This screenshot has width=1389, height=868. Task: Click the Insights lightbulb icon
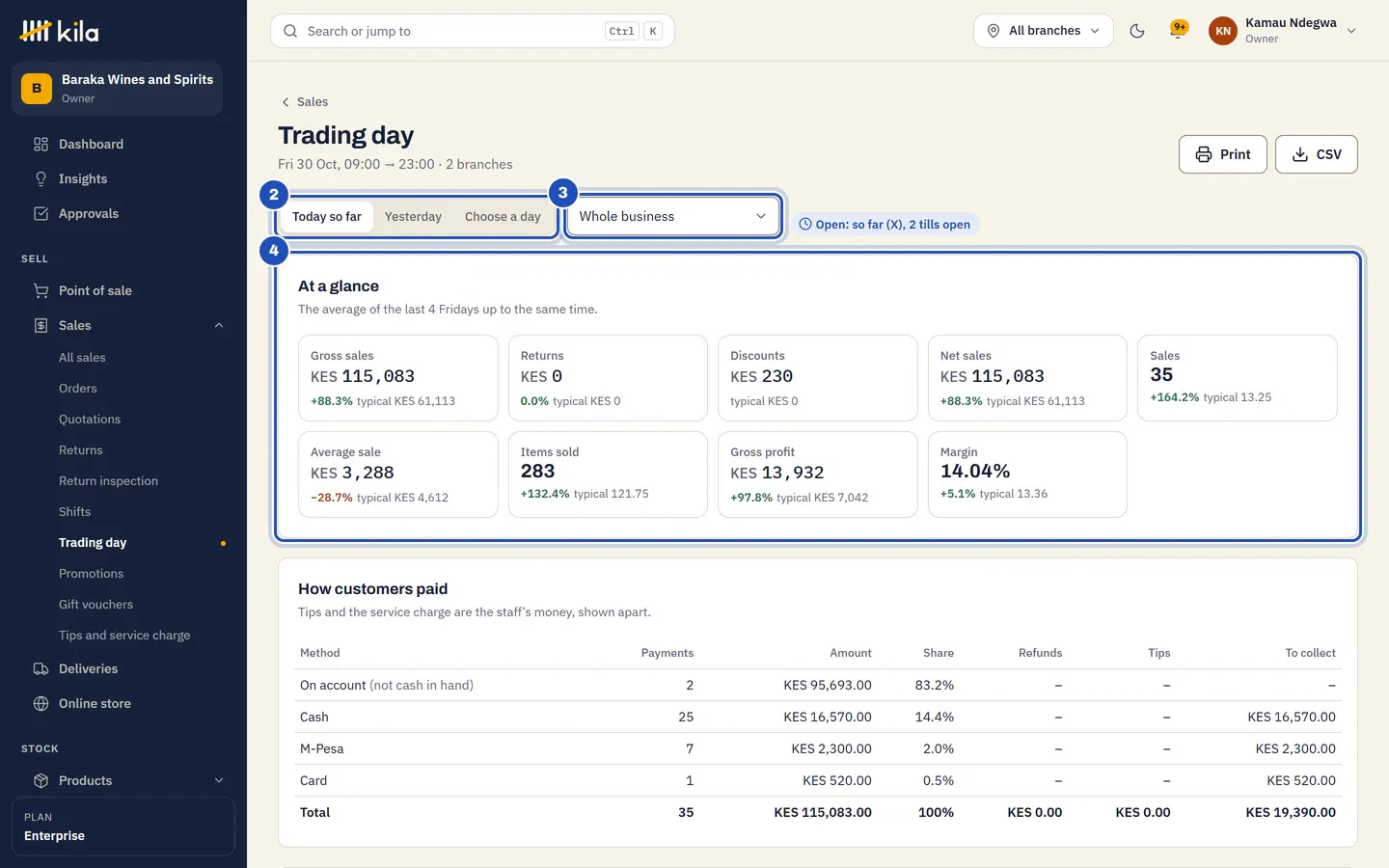click(41, 179)
